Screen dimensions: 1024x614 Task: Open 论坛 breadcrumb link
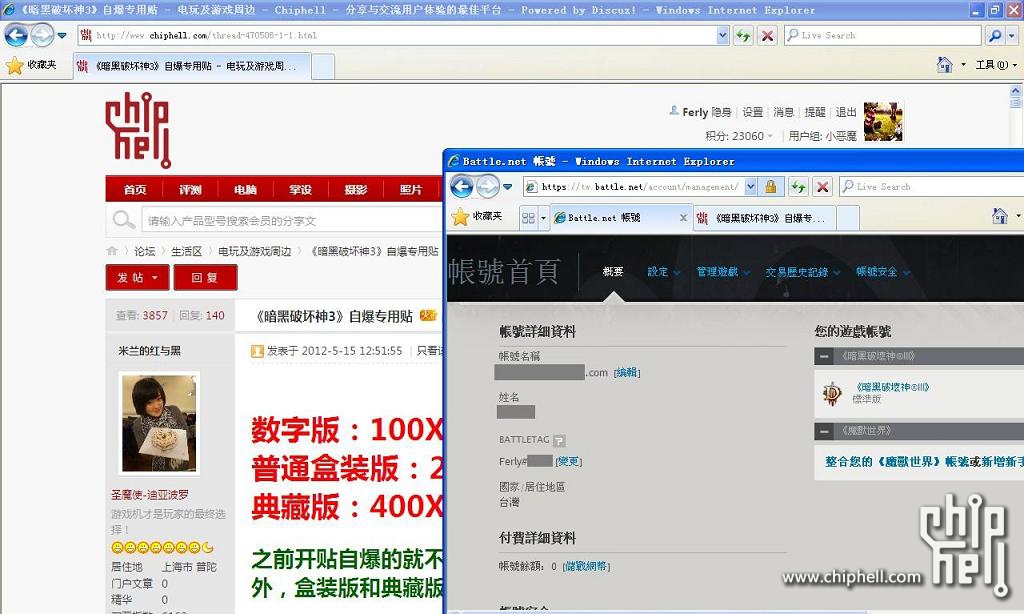[144, 251]
